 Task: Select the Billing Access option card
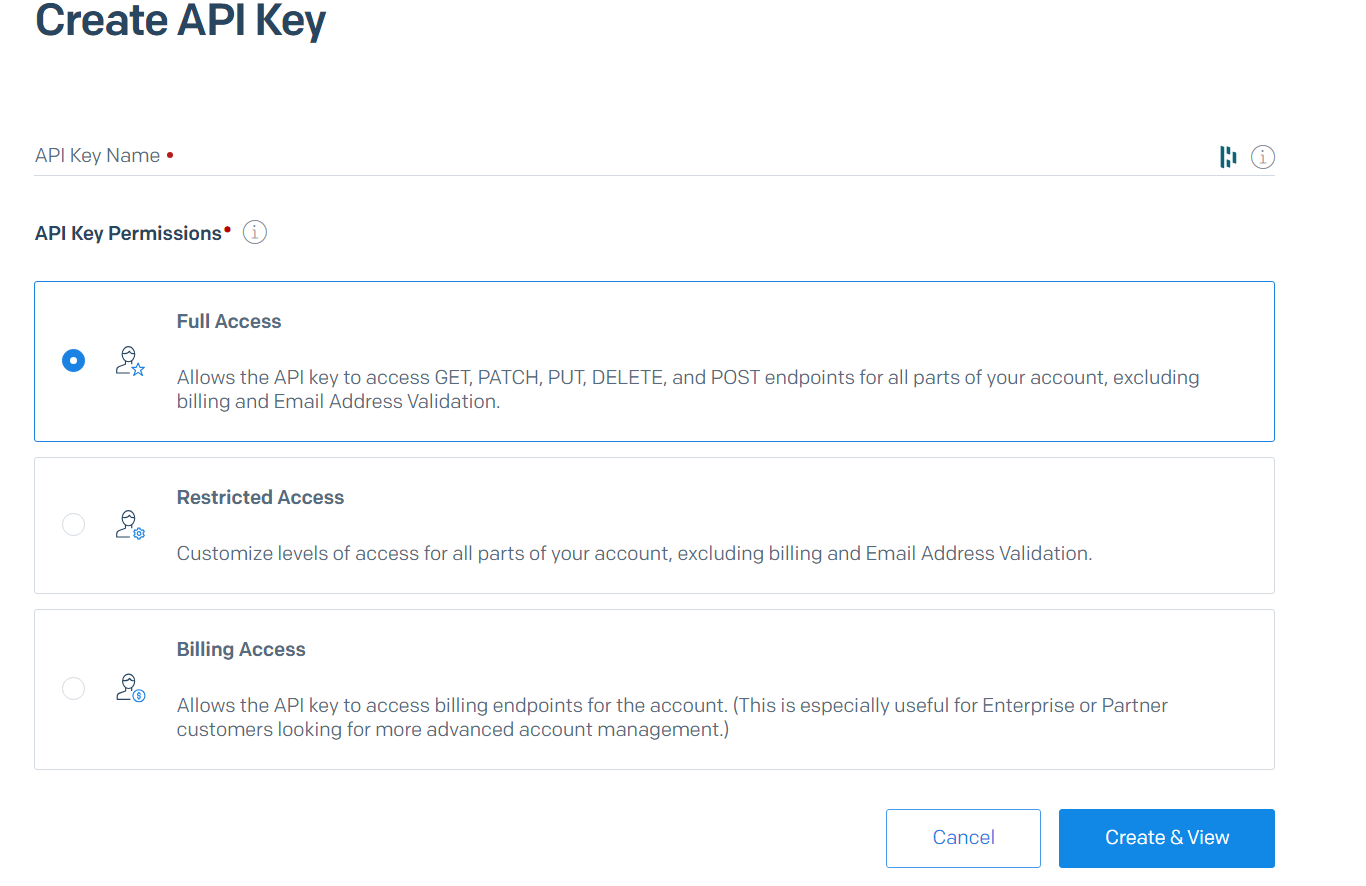(654, 688)
